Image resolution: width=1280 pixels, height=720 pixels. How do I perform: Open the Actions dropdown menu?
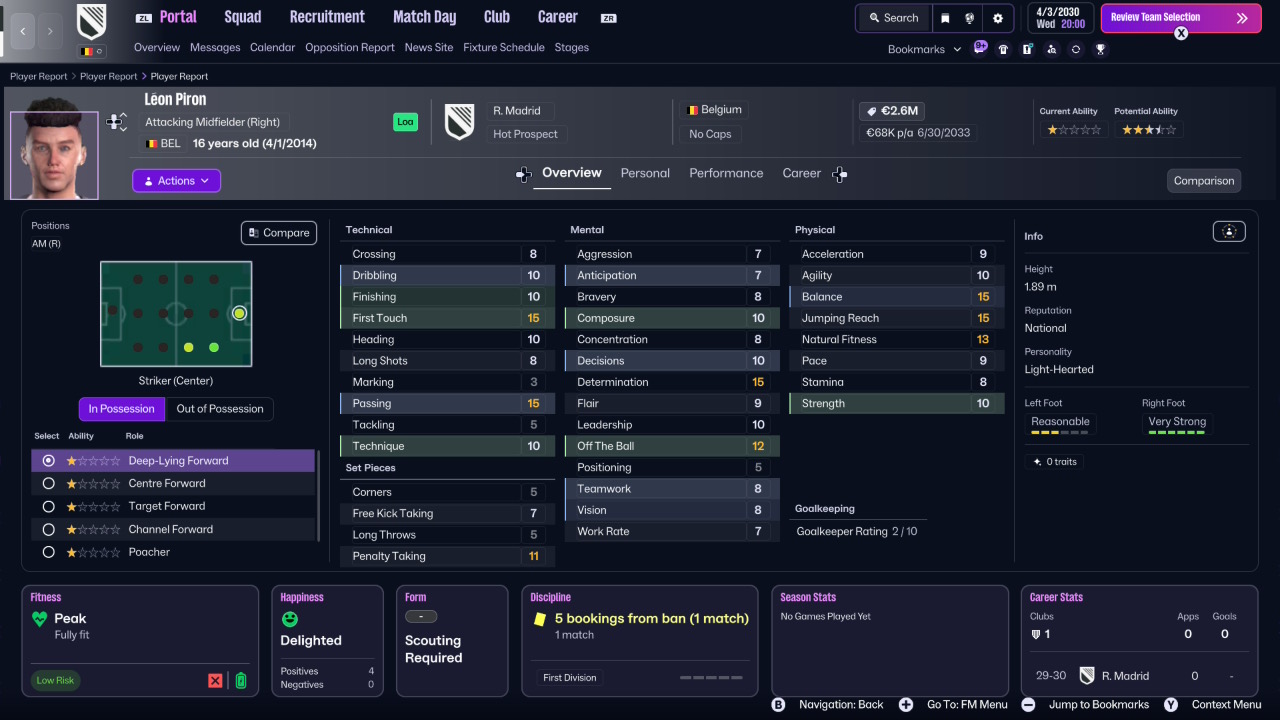(176, 181)
